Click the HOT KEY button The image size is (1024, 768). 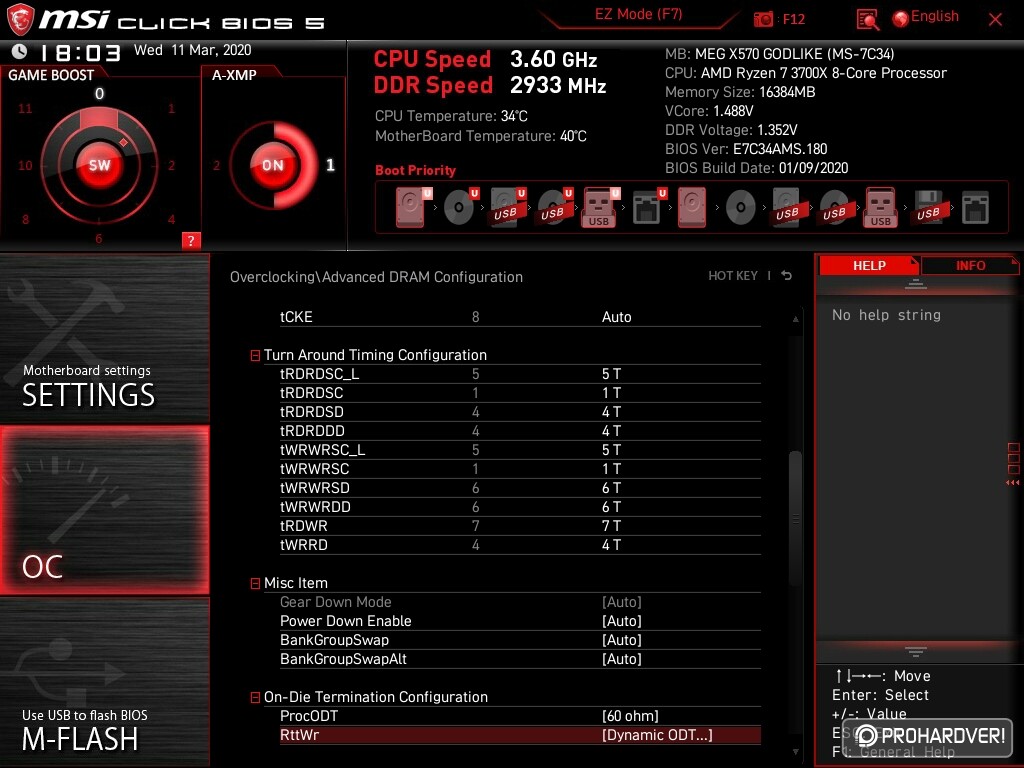click(x=733, y=276)
